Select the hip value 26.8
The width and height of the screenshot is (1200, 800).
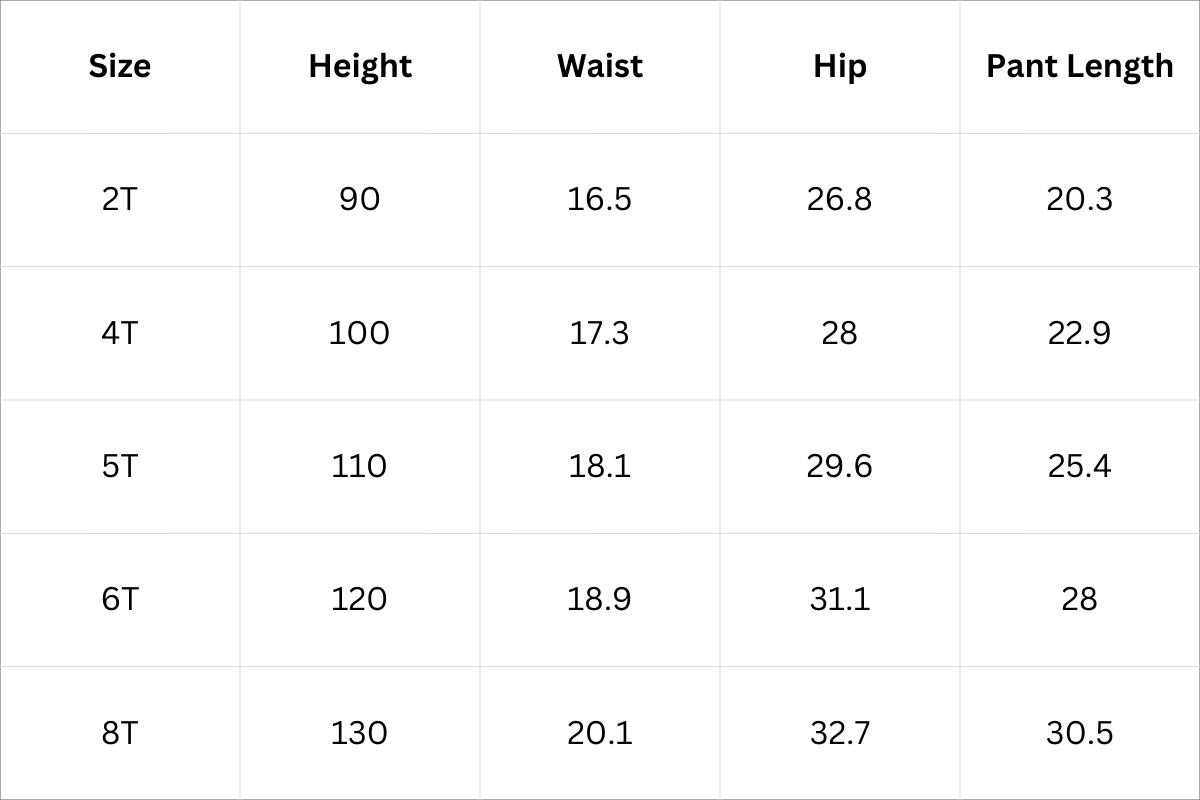(839, 199)
